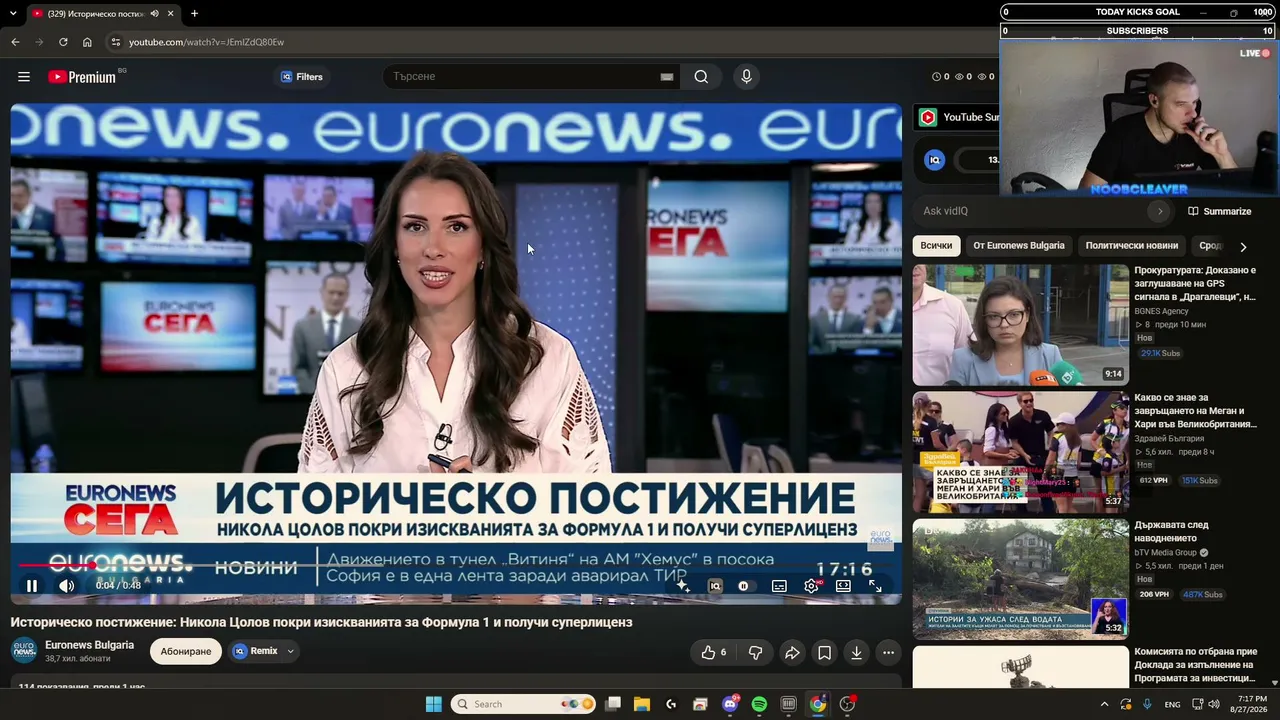1280x720 pixels.
Task: Open vidIQ Filters button
Action: 301,77
